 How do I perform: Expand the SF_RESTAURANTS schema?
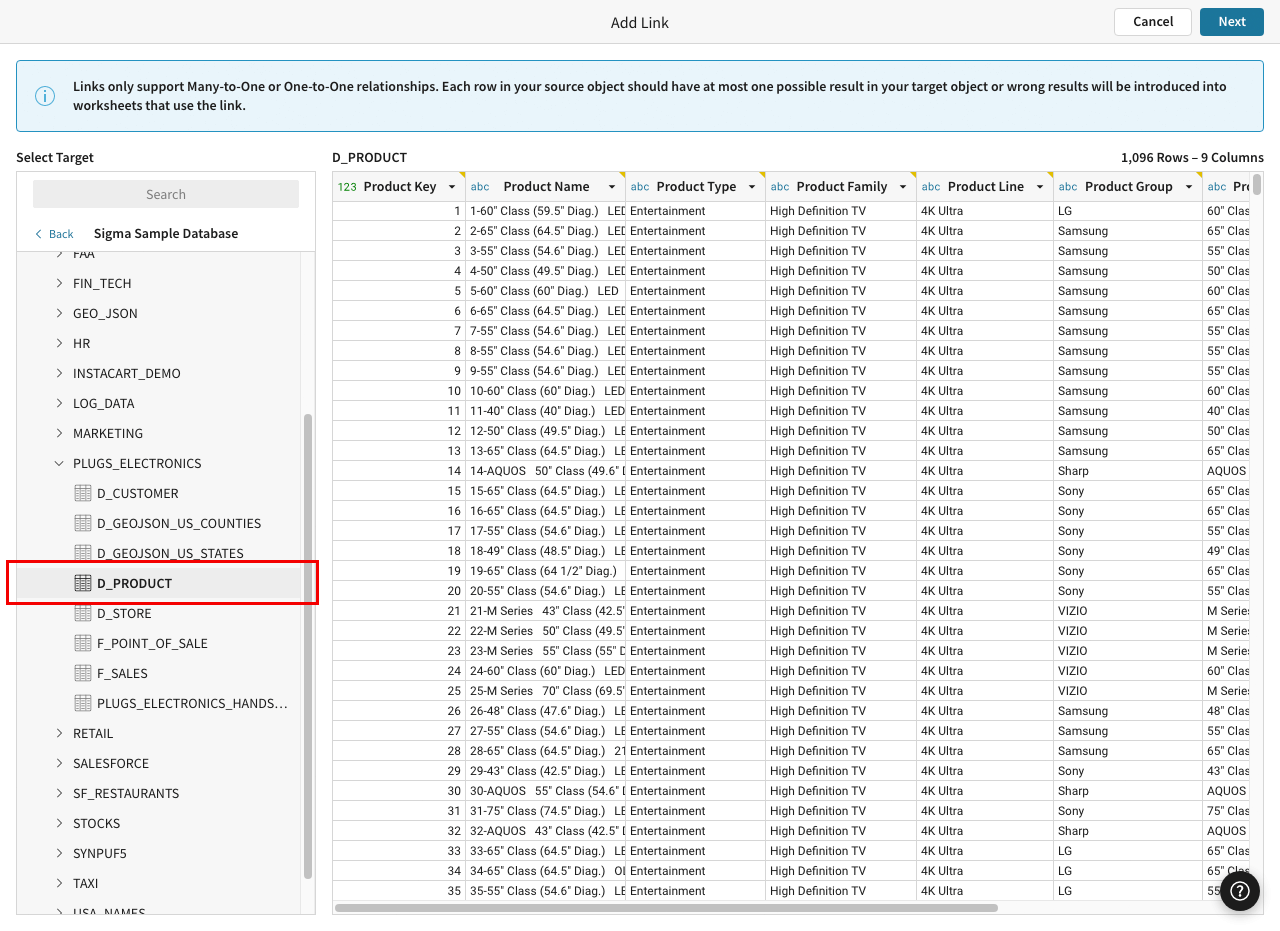tap(60, 793)
